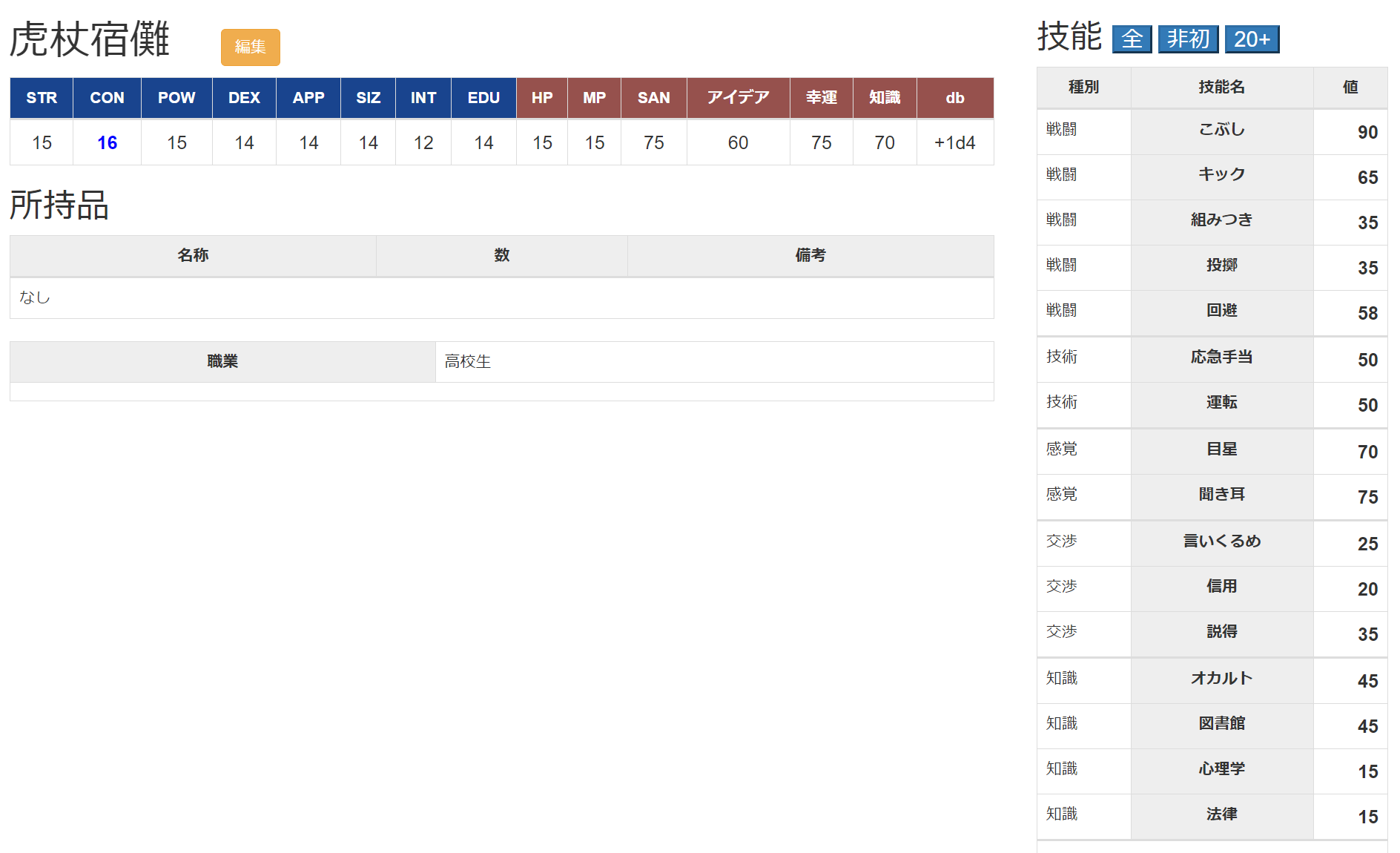Click the blue CON value 16
1400x853 pixels.
pyautogui.click(x=107, y=142)
